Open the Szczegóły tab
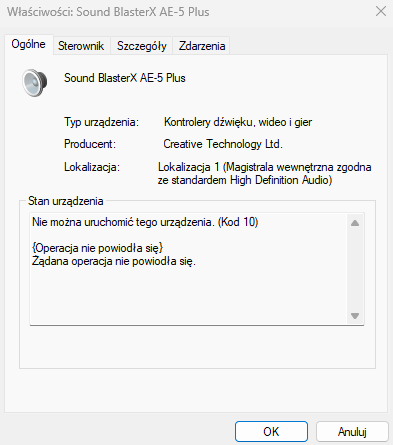Viewport: 393px width, 445px height. coord(142,46)
